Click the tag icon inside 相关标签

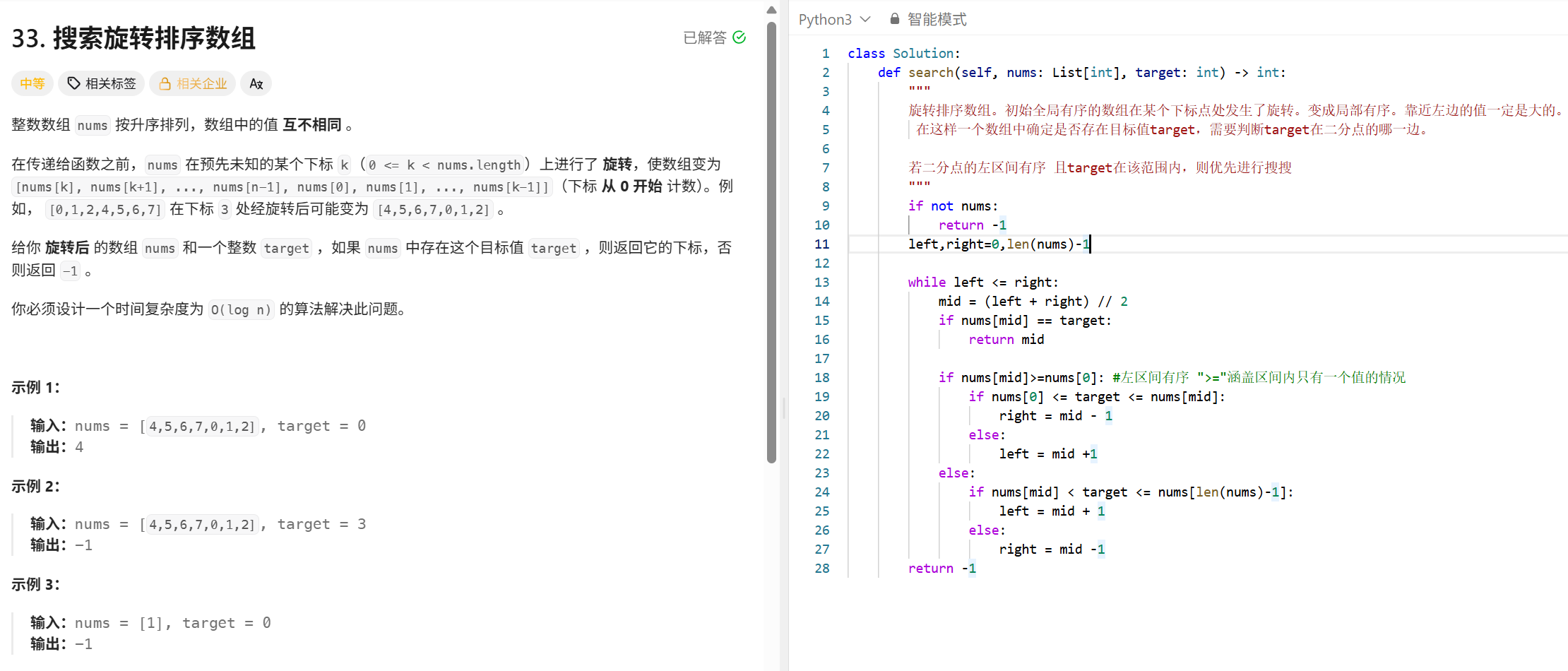click(x=73, y=83)
